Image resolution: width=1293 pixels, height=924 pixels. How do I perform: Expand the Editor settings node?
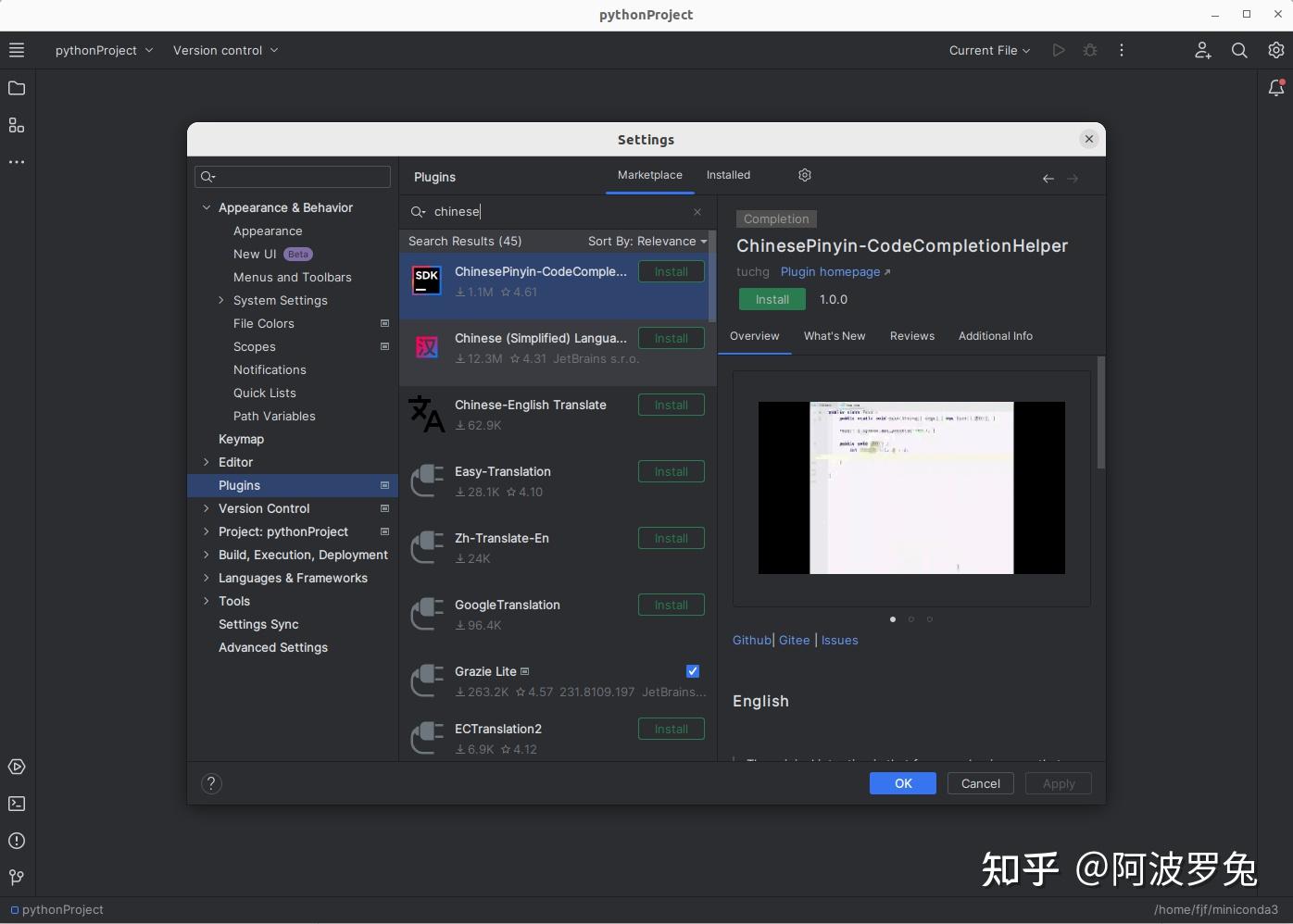(x=207, y=462)
